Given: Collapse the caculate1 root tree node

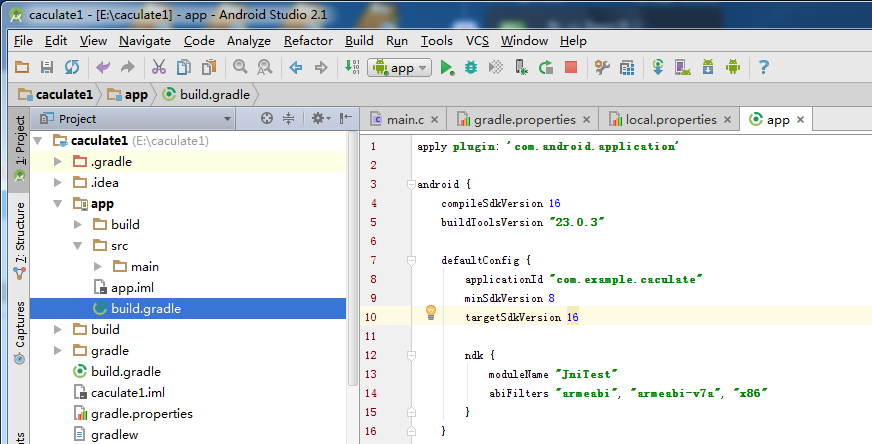Looking at the screenshot, I should point(38,141).
